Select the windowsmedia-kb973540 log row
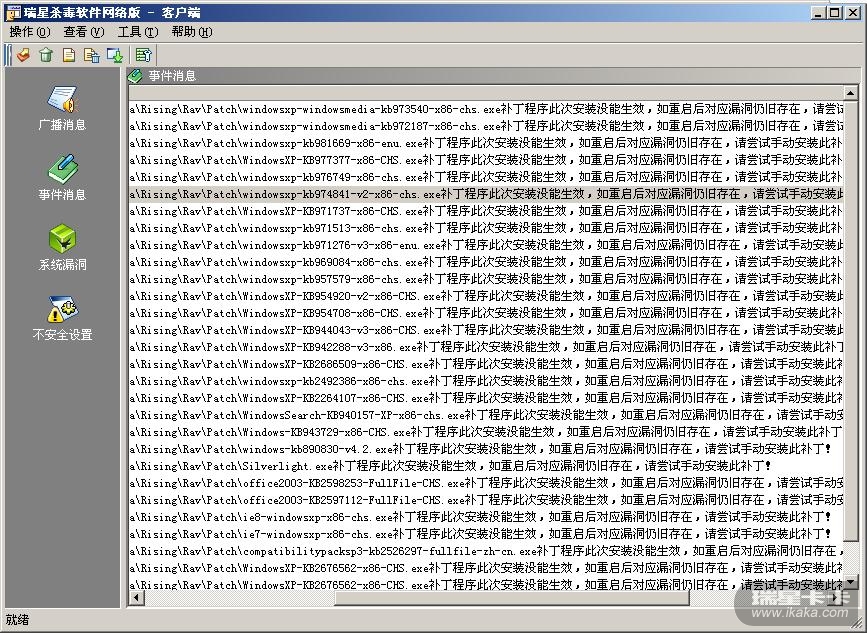This screenshot has height=633, width=867. [x=486, y=109]
